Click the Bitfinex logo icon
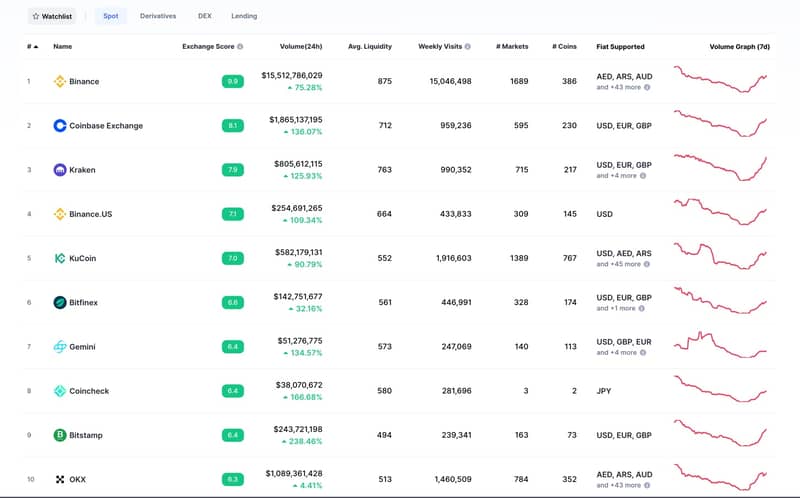Screen dimensions: 800x498 coord(60,302)
